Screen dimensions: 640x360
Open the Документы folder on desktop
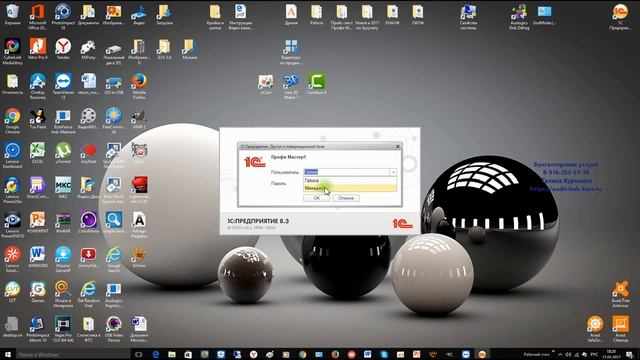(x=88, y=14)
